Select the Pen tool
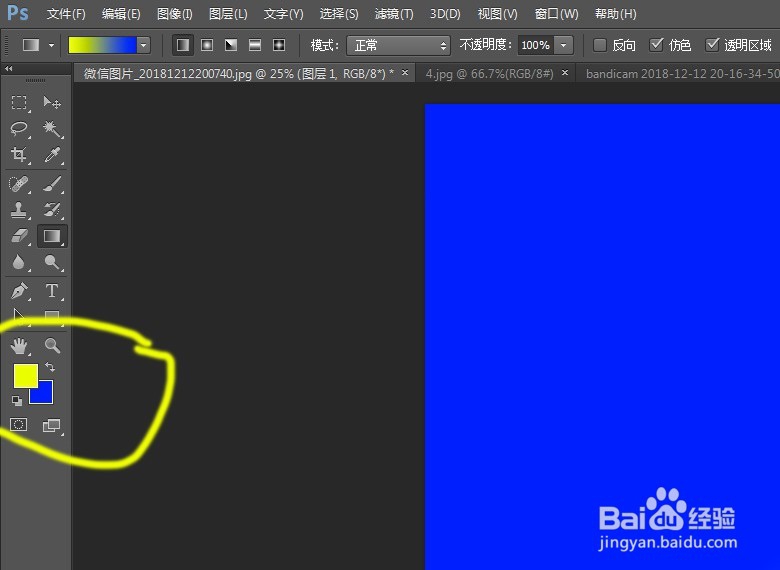 [x=19, y=291]
